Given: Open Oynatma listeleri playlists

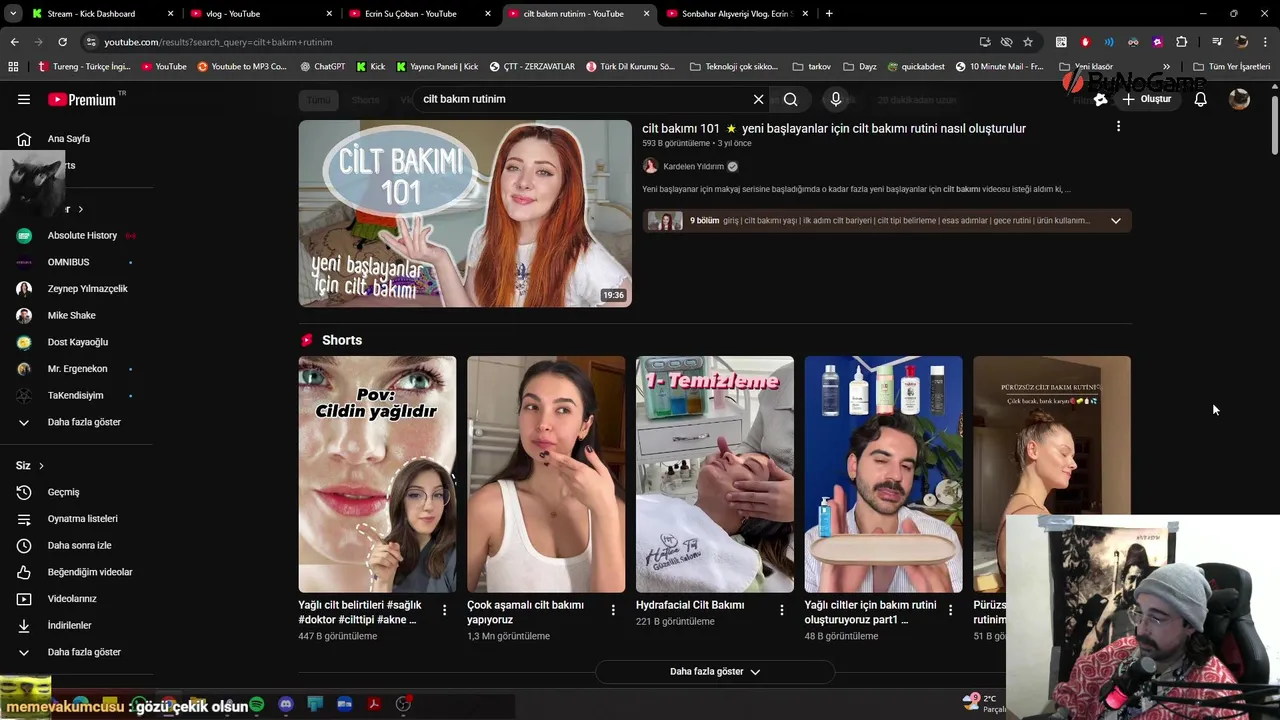Looking at the screenshot, I should click(x=76, y=519).
